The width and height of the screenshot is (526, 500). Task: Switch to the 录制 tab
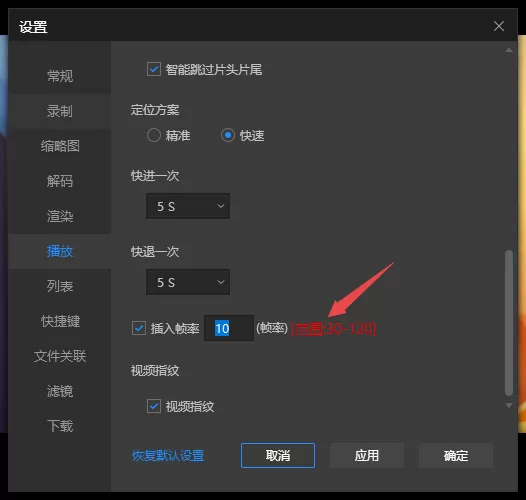[x=60, y=111]
